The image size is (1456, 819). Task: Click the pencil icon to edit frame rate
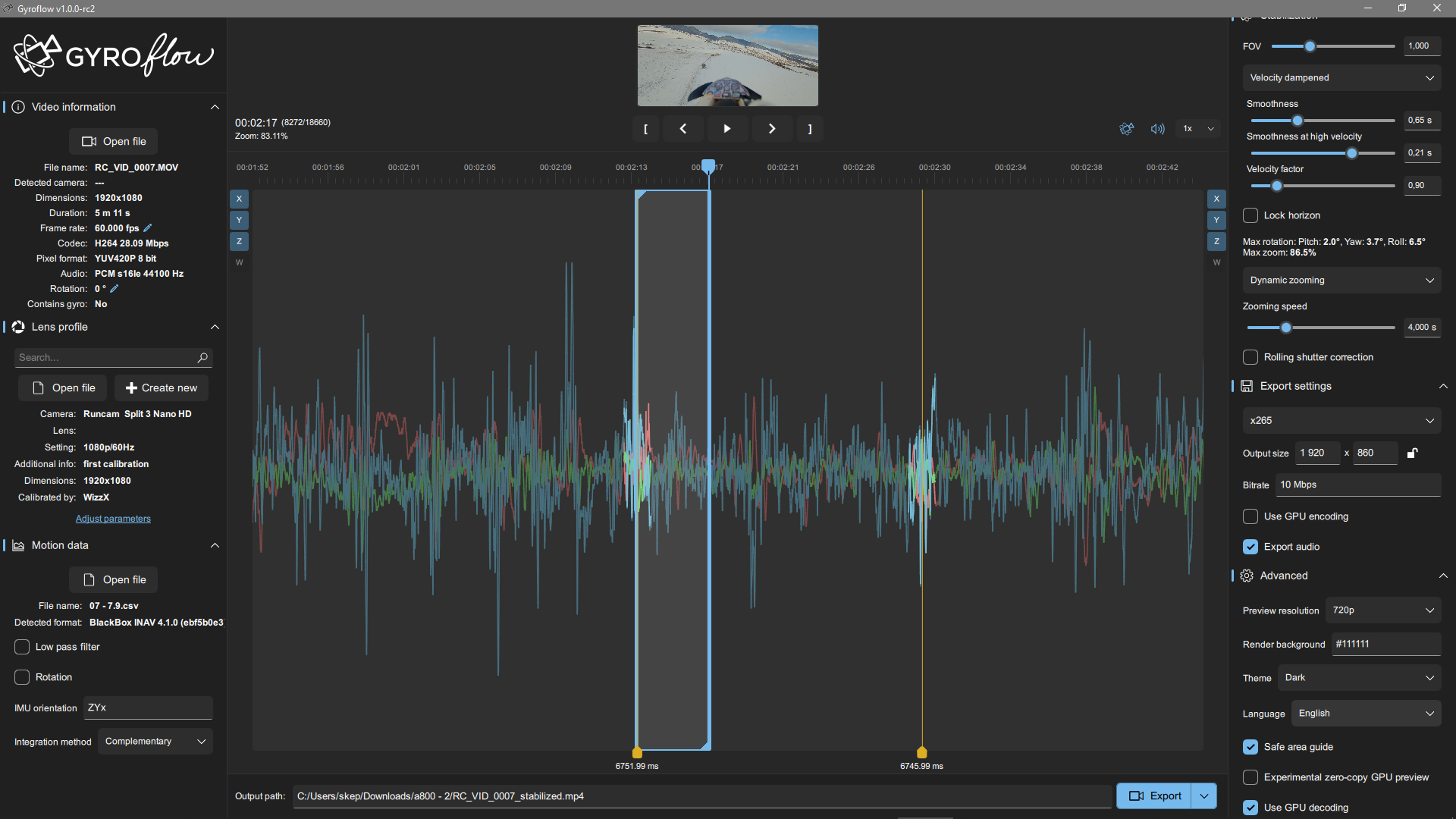click(146, 227)
